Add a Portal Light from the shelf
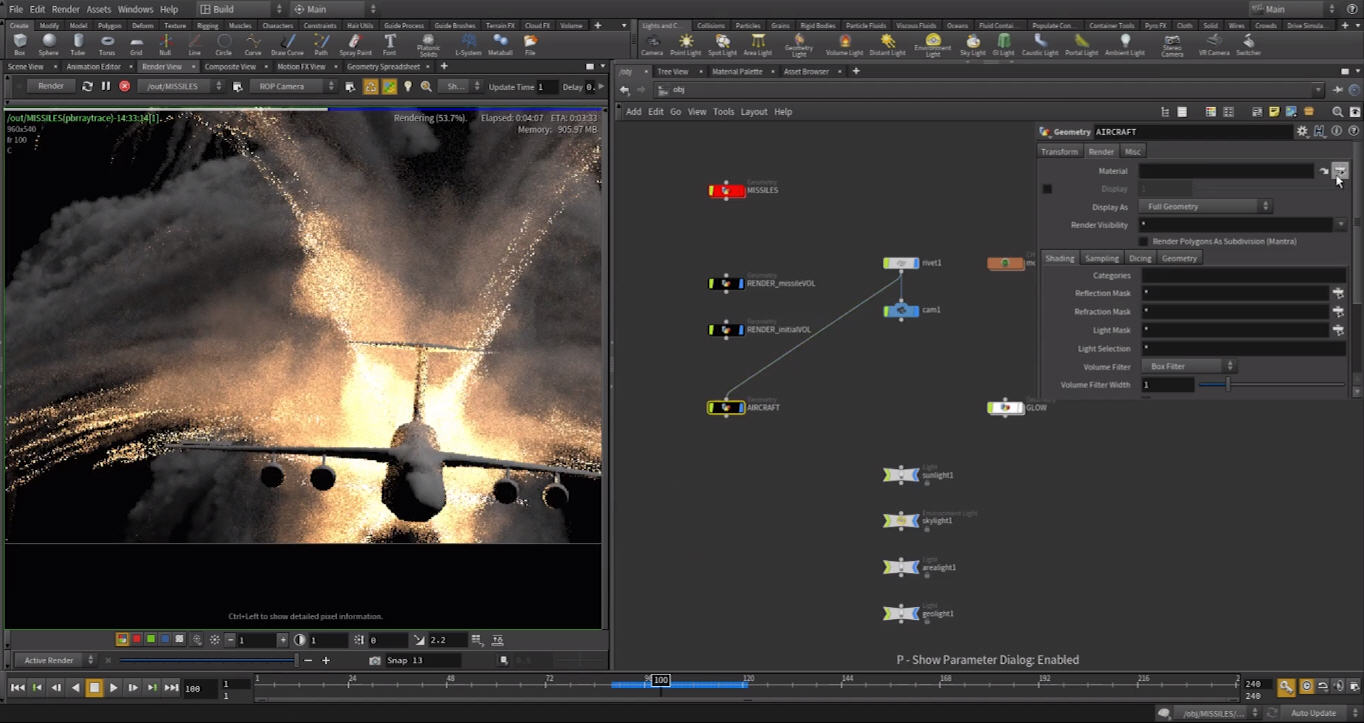The height and width of the screenshot is (723, 1364). (1082, 44)
